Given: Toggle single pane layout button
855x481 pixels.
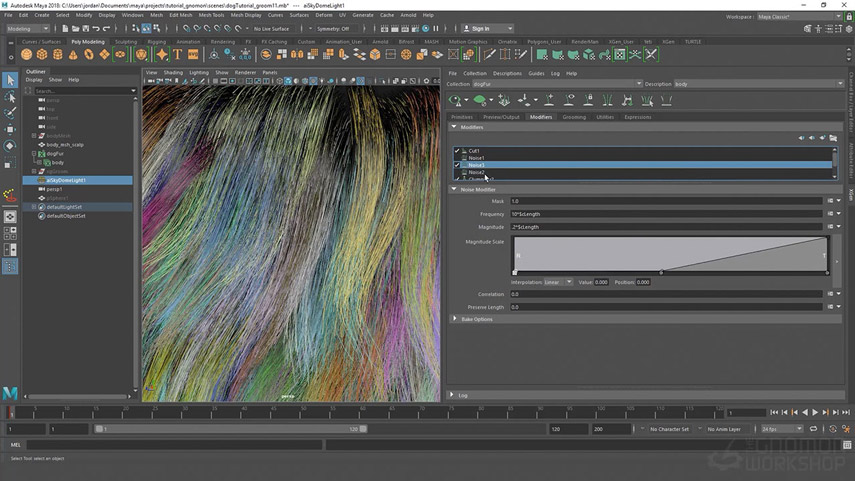Looking at the screenshot, I should coord(10,217).
